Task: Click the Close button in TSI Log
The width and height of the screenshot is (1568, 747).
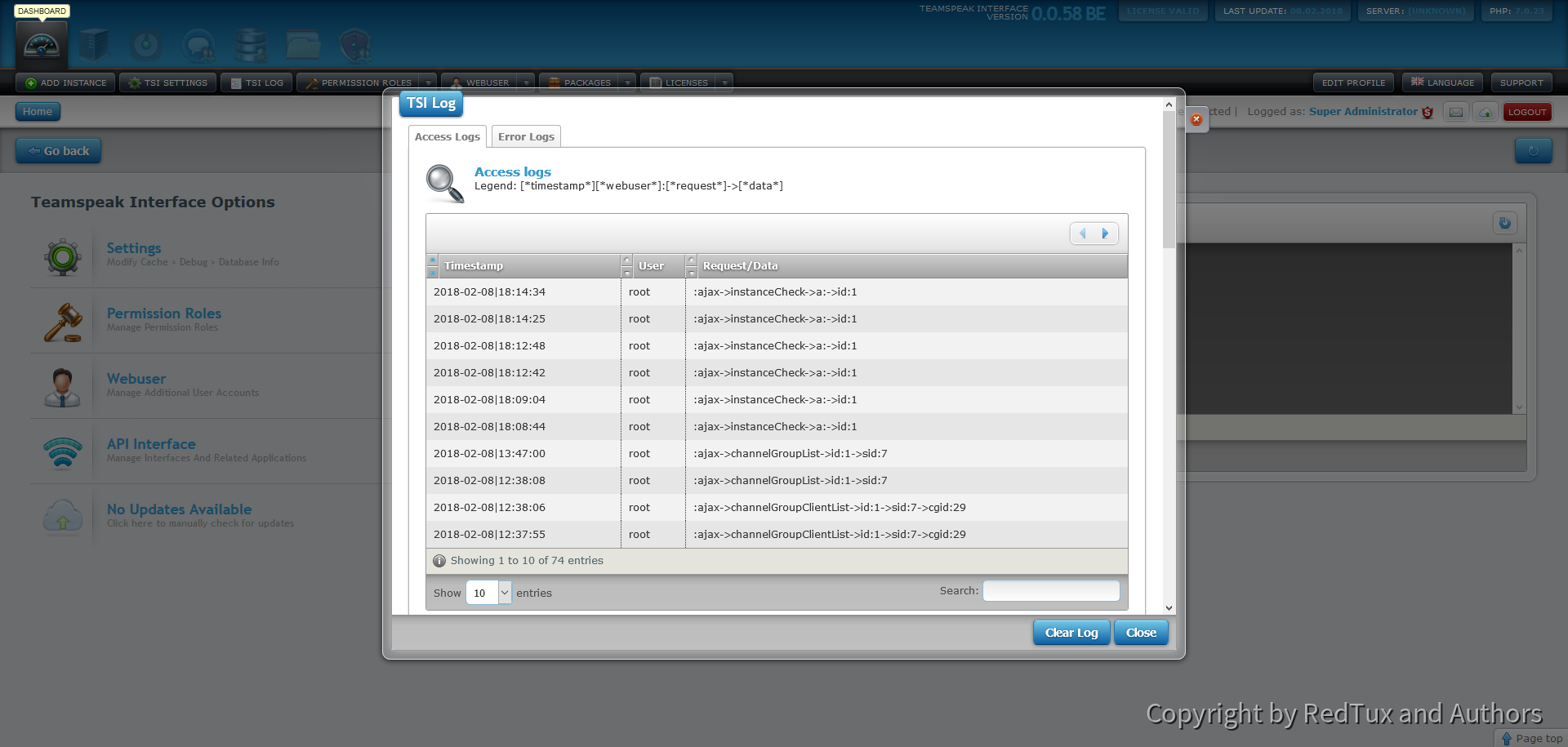Action: (x=1141, y=633)
